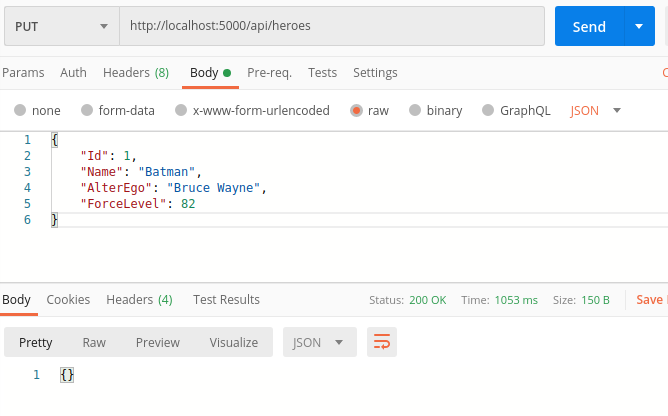Open the PUT method dropdown
The width and height of the screenshot is (668, 416).
pos(60,27)
